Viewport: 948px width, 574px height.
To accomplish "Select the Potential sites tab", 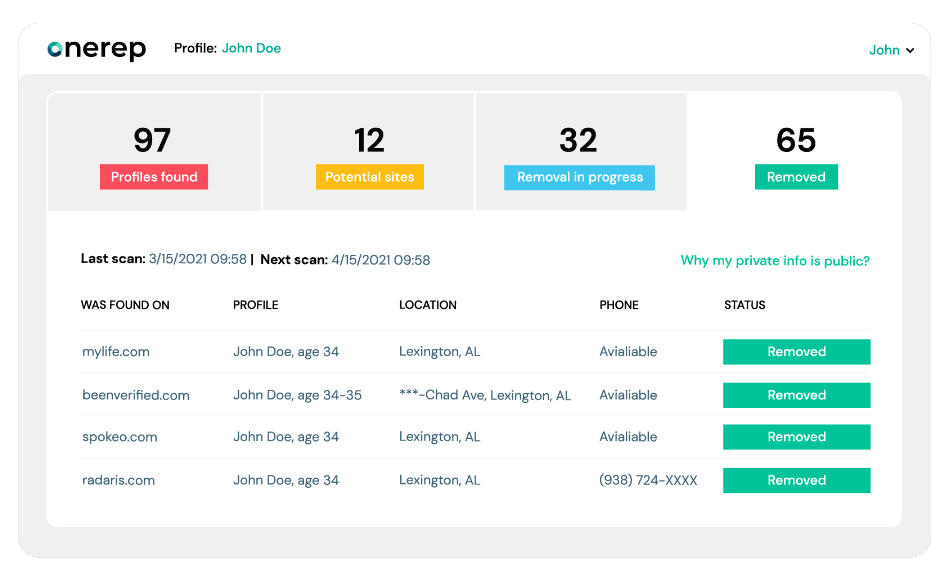I will click(369, 151).
